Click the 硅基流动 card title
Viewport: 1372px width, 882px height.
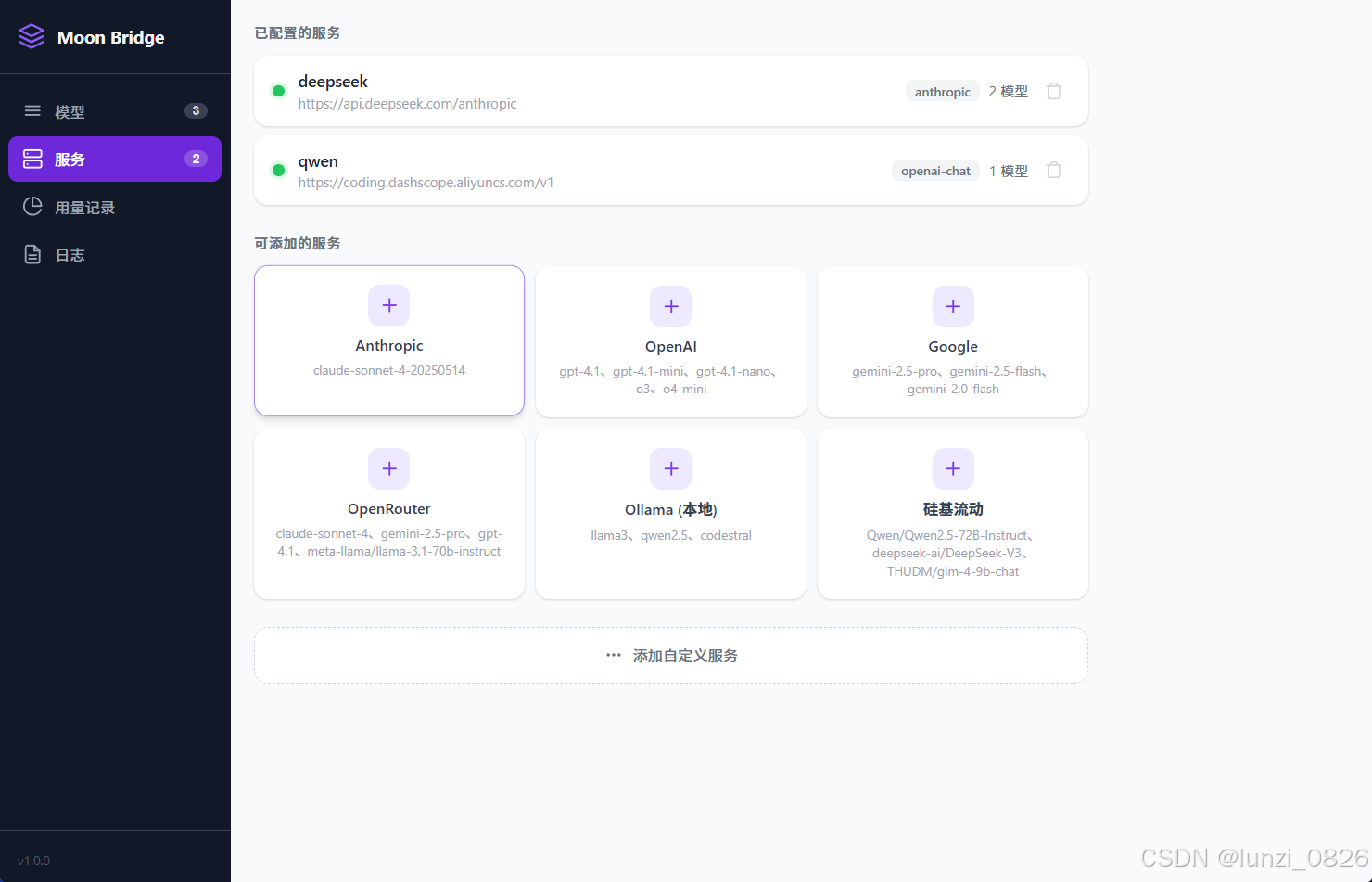953,509
